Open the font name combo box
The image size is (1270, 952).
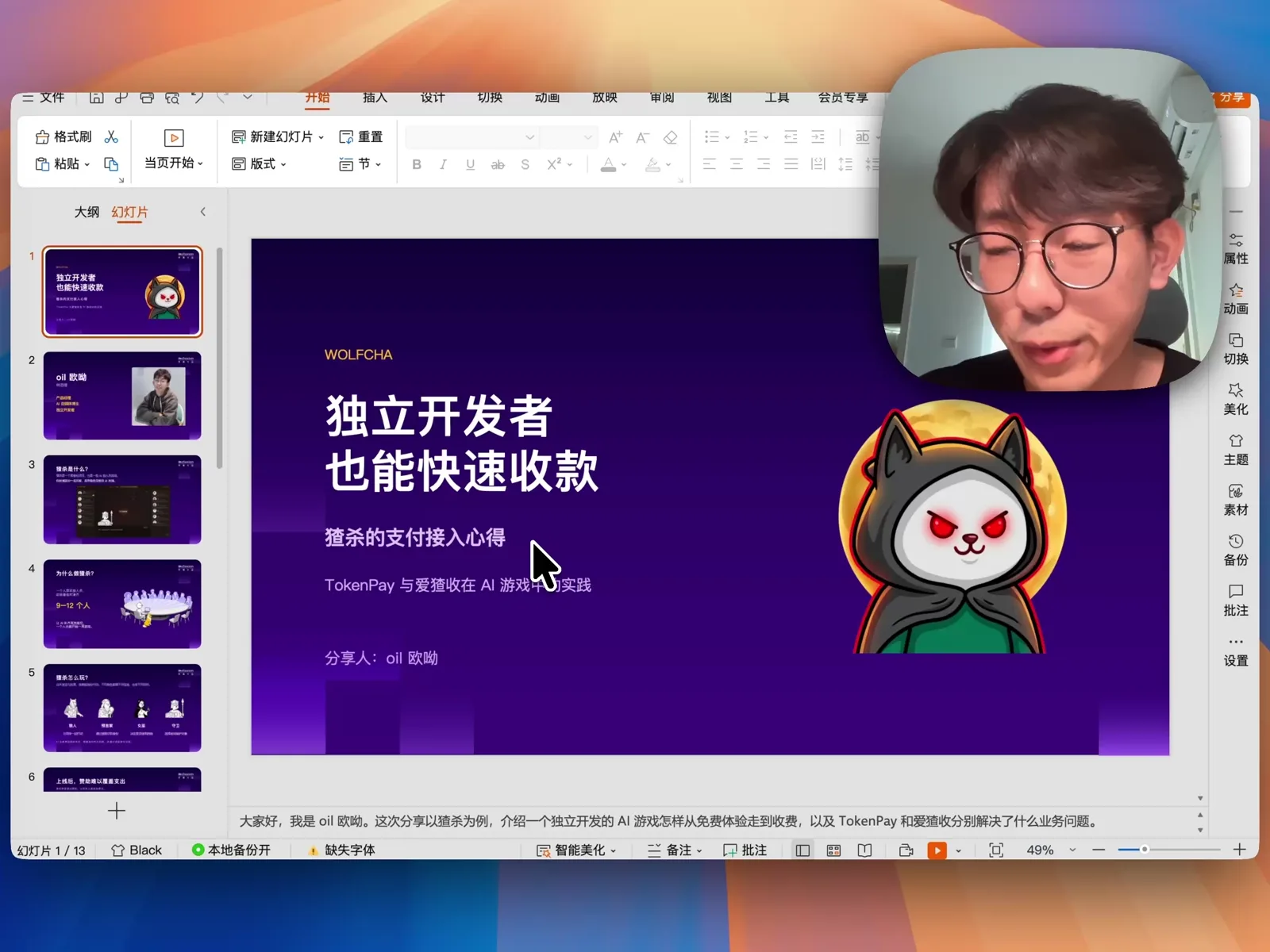[471, 137]
